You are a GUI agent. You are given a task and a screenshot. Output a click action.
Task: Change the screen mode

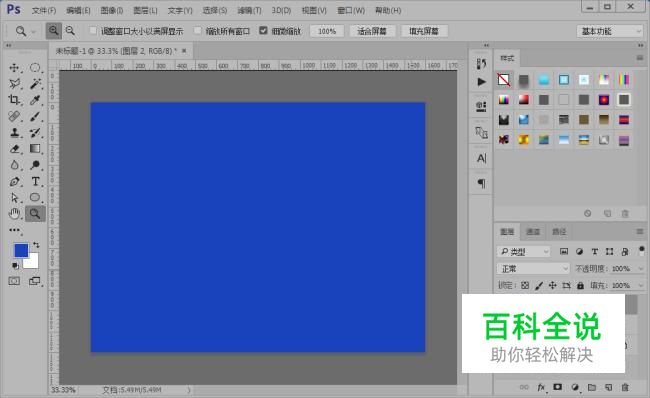35,281
